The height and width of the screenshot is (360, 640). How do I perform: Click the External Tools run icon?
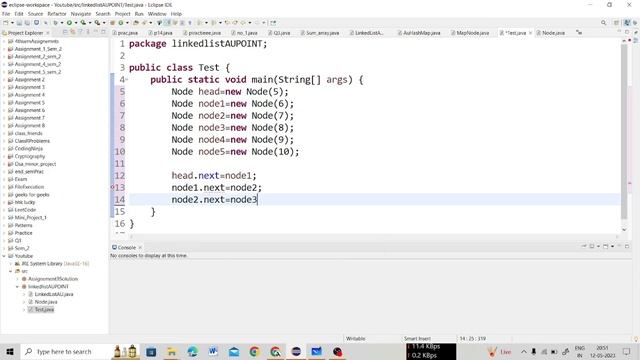pyautogui.click(x=97, y=23)
